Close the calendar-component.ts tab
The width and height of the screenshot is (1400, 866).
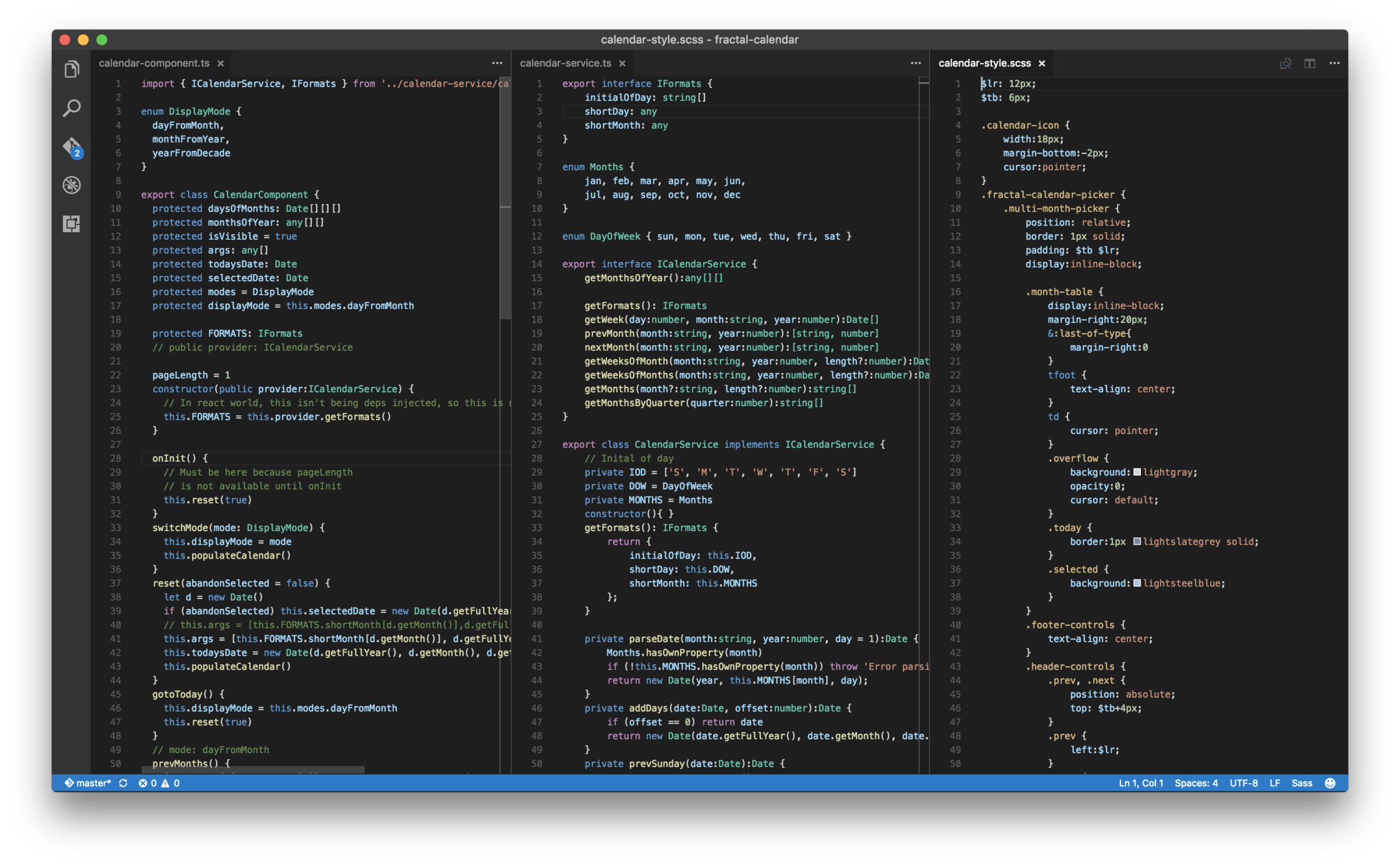(221, 64)
